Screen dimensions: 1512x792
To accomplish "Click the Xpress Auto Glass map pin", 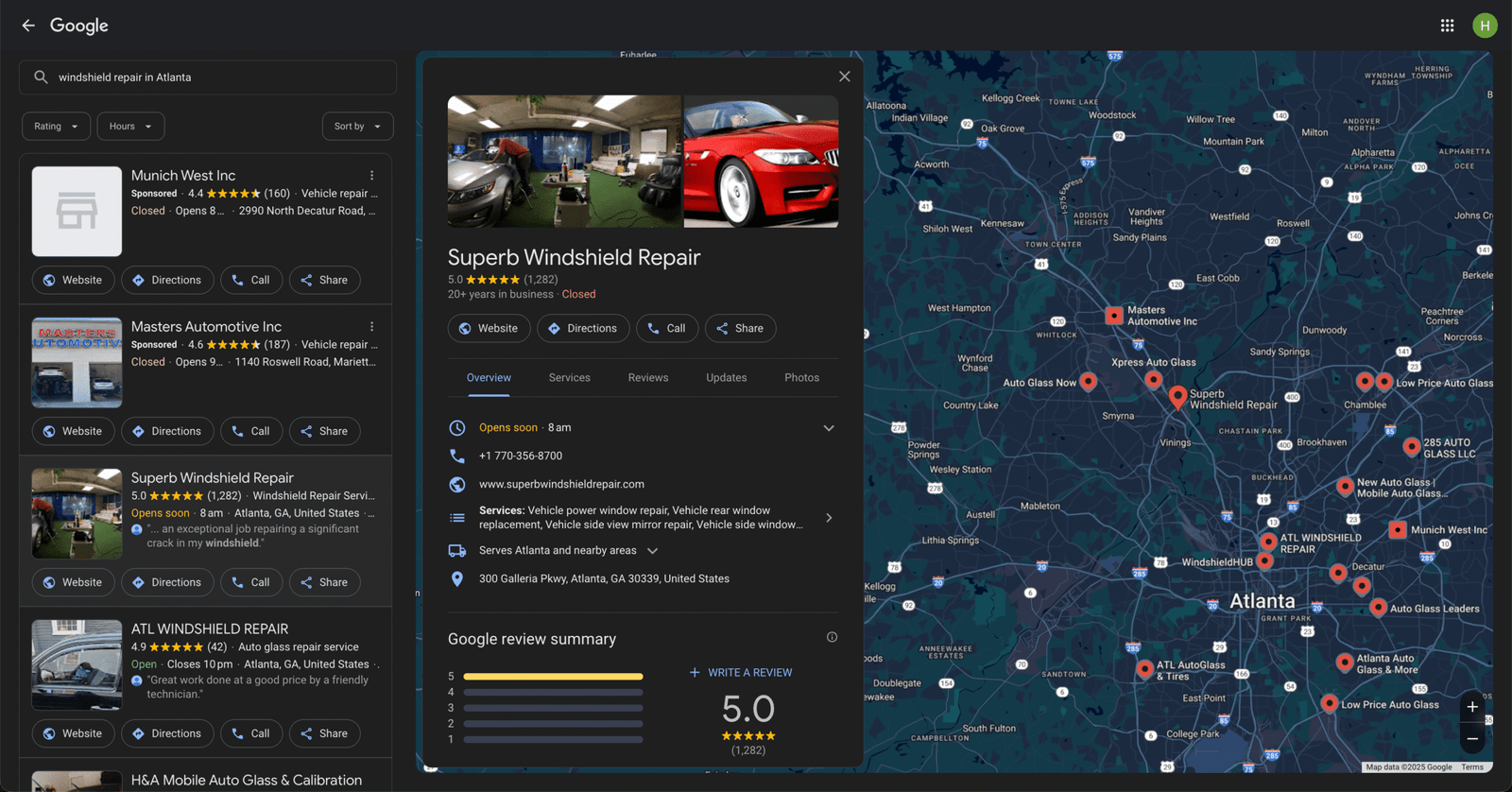I will pos(1153,380).
